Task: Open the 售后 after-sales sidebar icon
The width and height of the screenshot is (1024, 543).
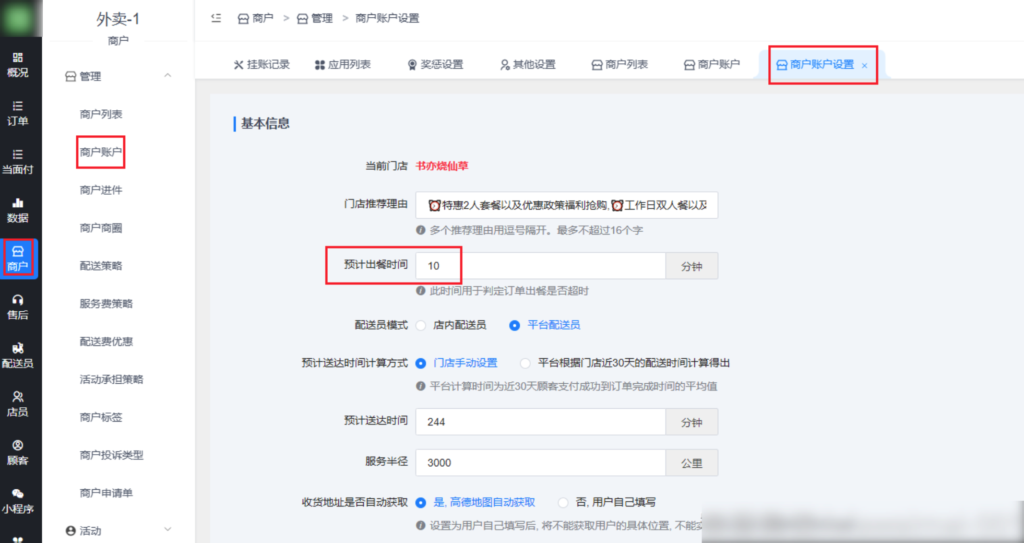Action: coord(18,306)
